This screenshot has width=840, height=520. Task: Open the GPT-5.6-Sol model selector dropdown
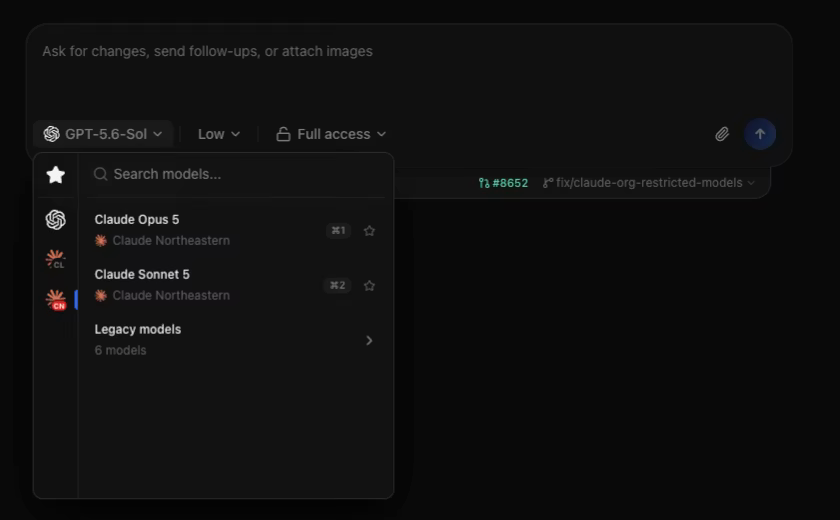coord(103,134)
